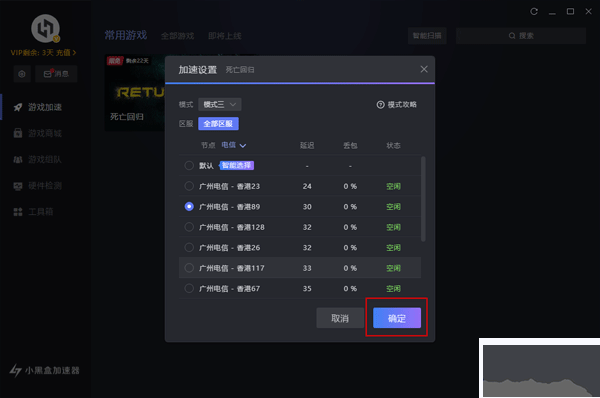The image size is (600, 398).
Task: Select the 默认 智能选择 radio button
Action: (x=189, y=165)
